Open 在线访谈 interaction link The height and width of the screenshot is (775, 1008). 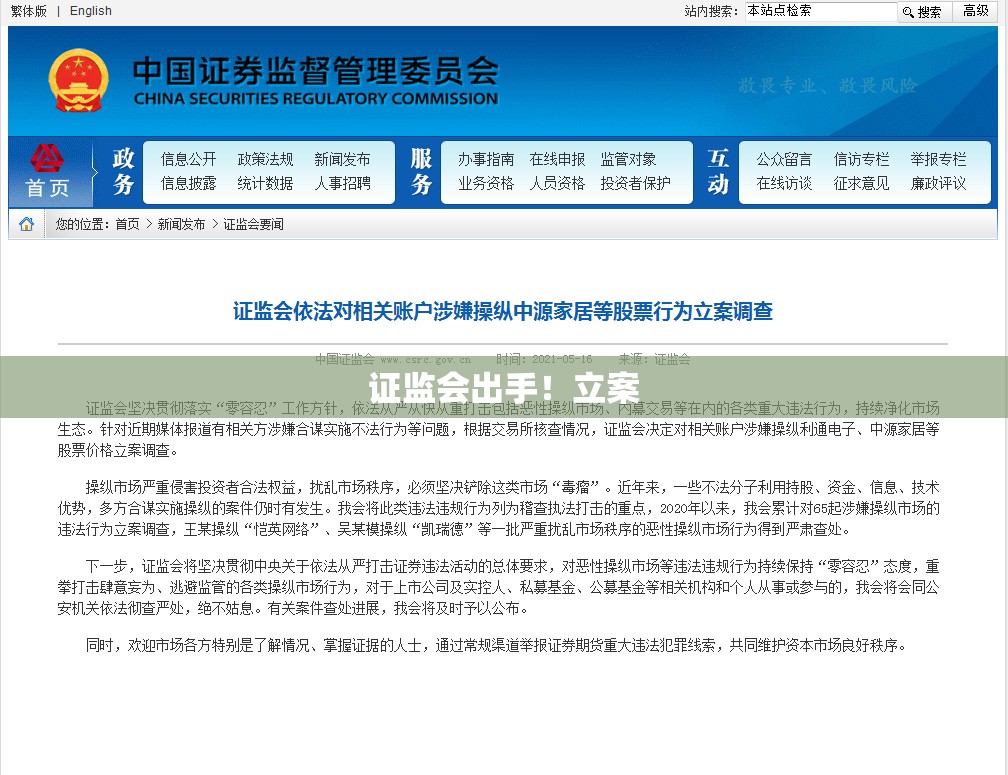coord(784,183)
